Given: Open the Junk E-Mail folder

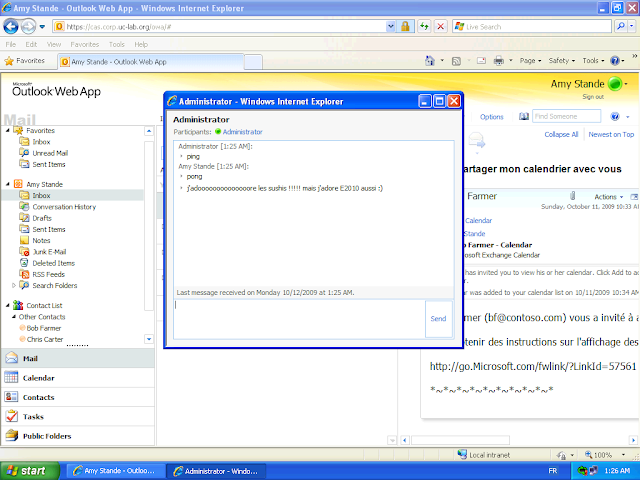Looking at the screenshot, I should 49,252.
